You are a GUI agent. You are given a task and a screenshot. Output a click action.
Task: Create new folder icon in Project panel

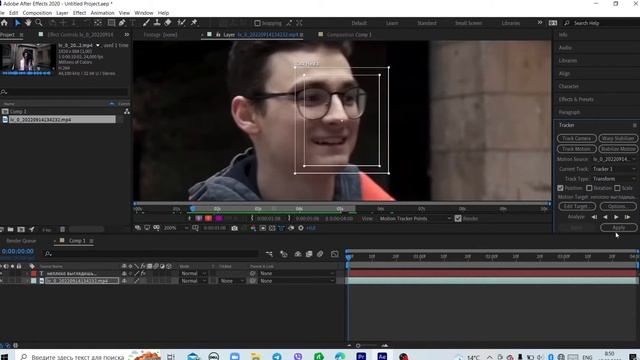pos(11,229)
